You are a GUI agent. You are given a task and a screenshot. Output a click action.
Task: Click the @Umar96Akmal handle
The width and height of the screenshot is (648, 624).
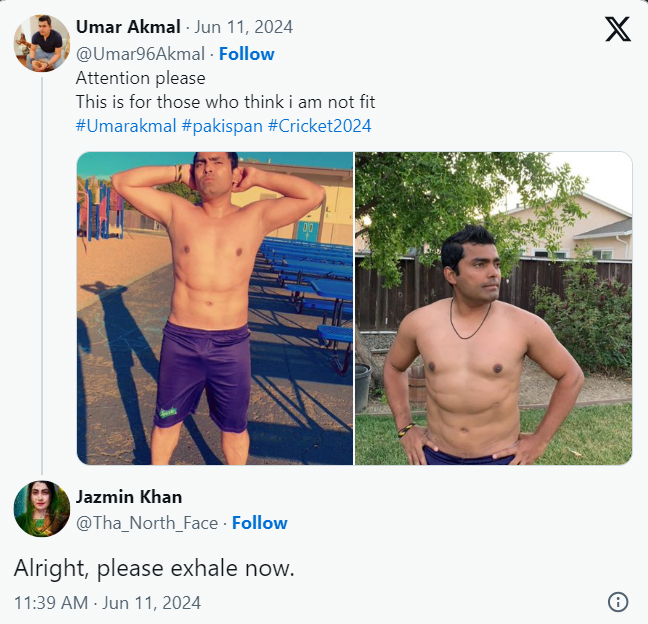(140, 54)
